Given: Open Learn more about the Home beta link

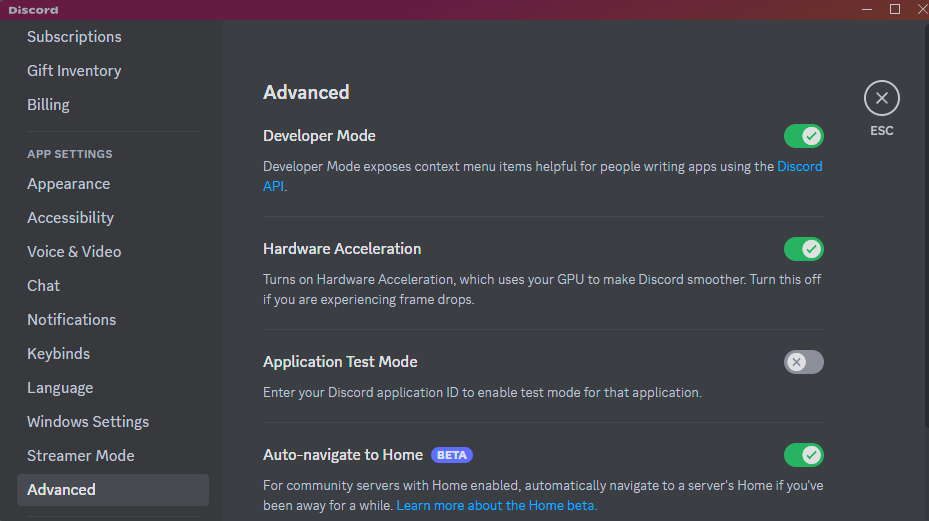Looking at the screenshot, I should (496, 506).
